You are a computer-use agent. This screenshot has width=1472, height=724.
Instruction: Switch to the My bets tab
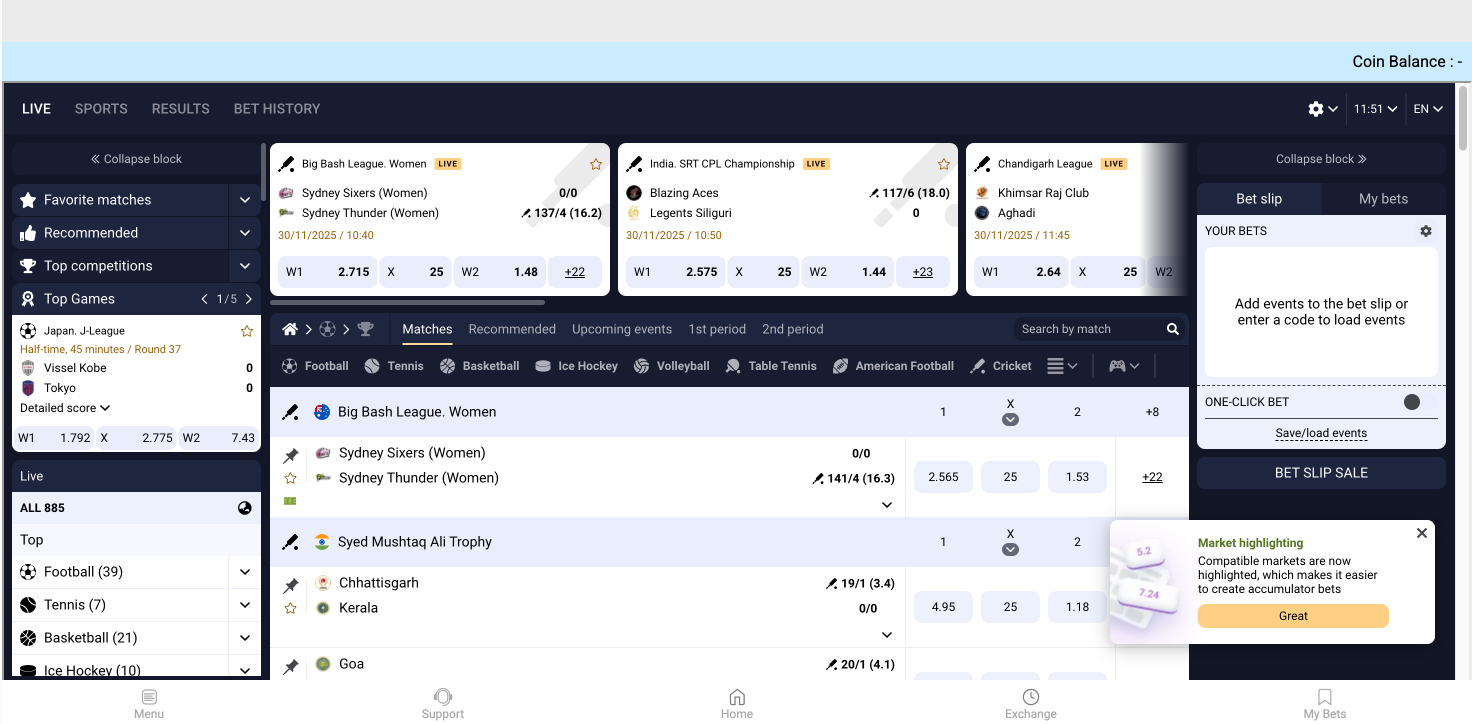[x=1383, y=198]
